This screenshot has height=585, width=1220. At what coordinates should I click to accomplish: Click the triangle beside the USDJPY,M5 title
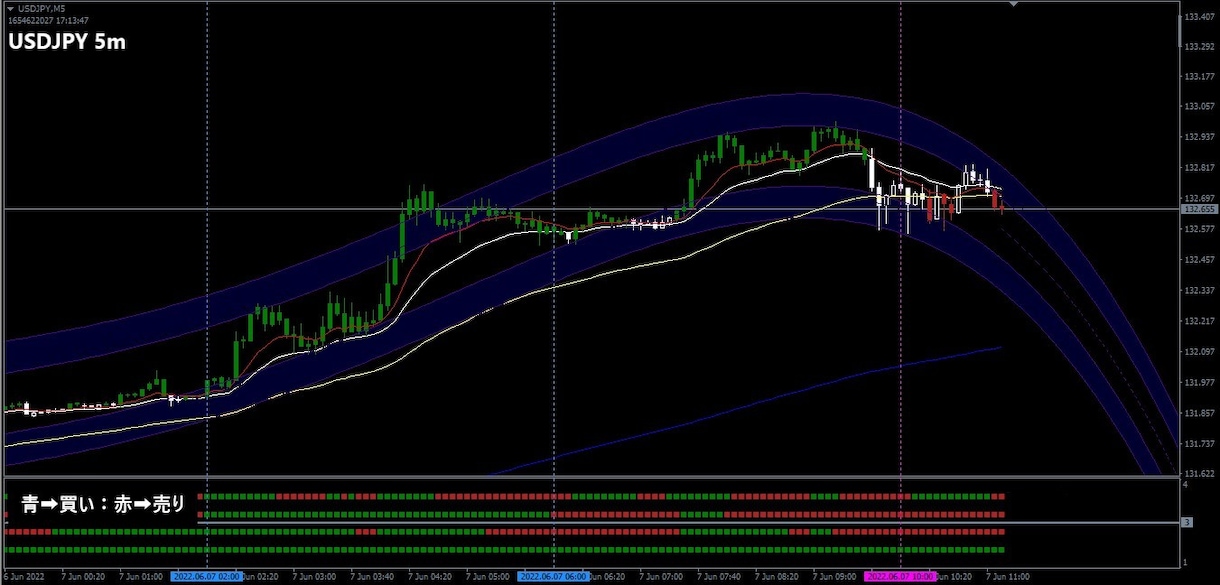point(10,9)
